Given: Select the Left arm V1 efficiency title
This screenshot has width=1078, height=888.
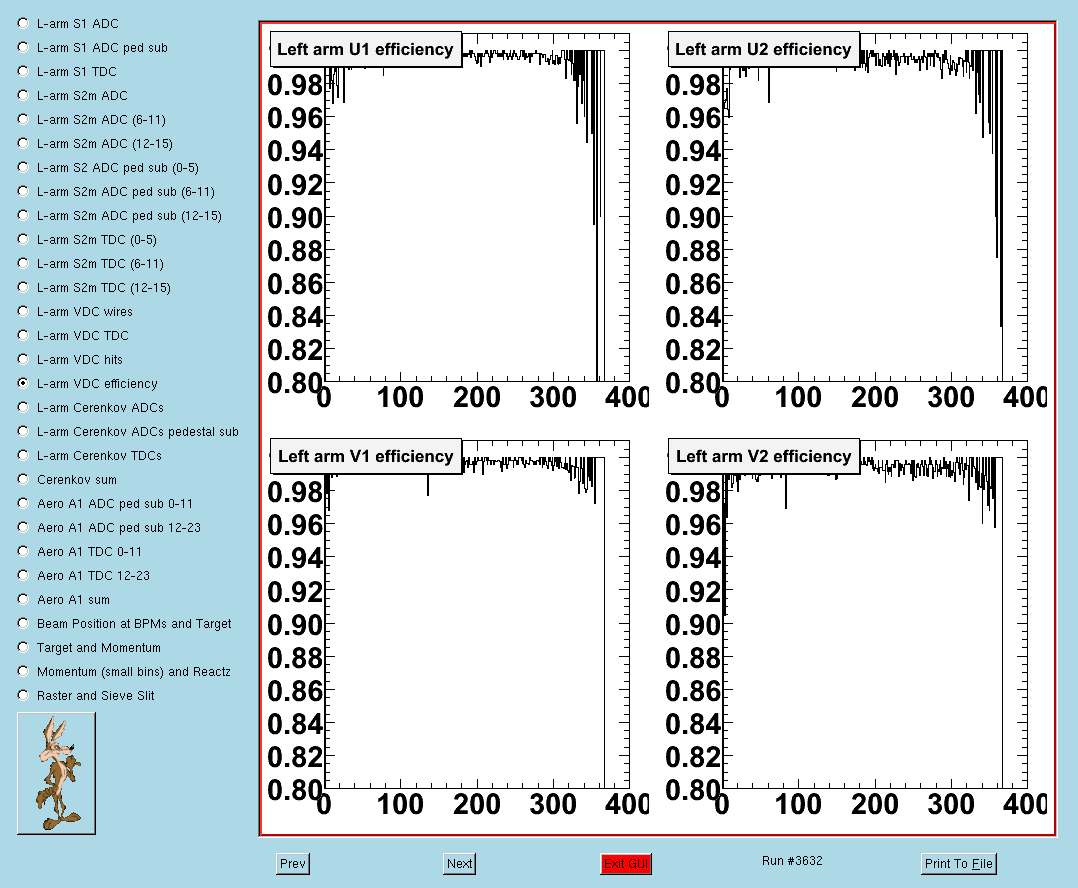Looking at the screenshot, I should click(x=365, y=456).
